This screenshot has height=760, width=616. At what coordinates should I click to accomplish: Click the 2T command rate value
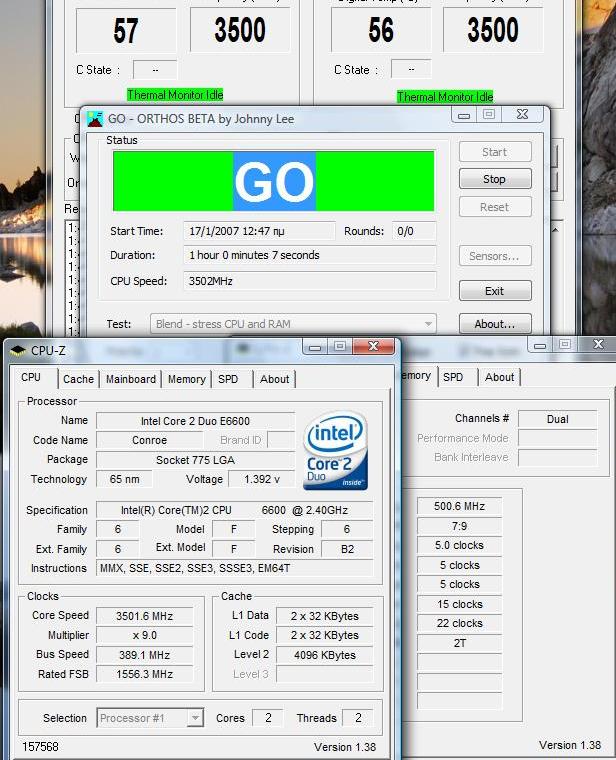tap(459, 643)
